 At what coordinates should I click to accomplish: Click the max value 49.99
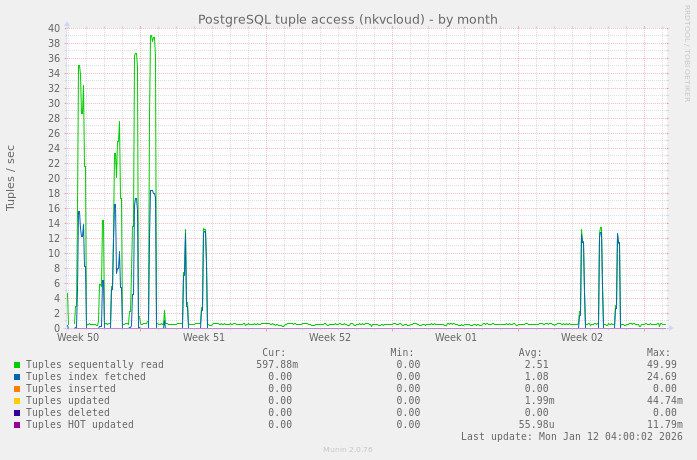pyautogui.click(x=662, y=364)
